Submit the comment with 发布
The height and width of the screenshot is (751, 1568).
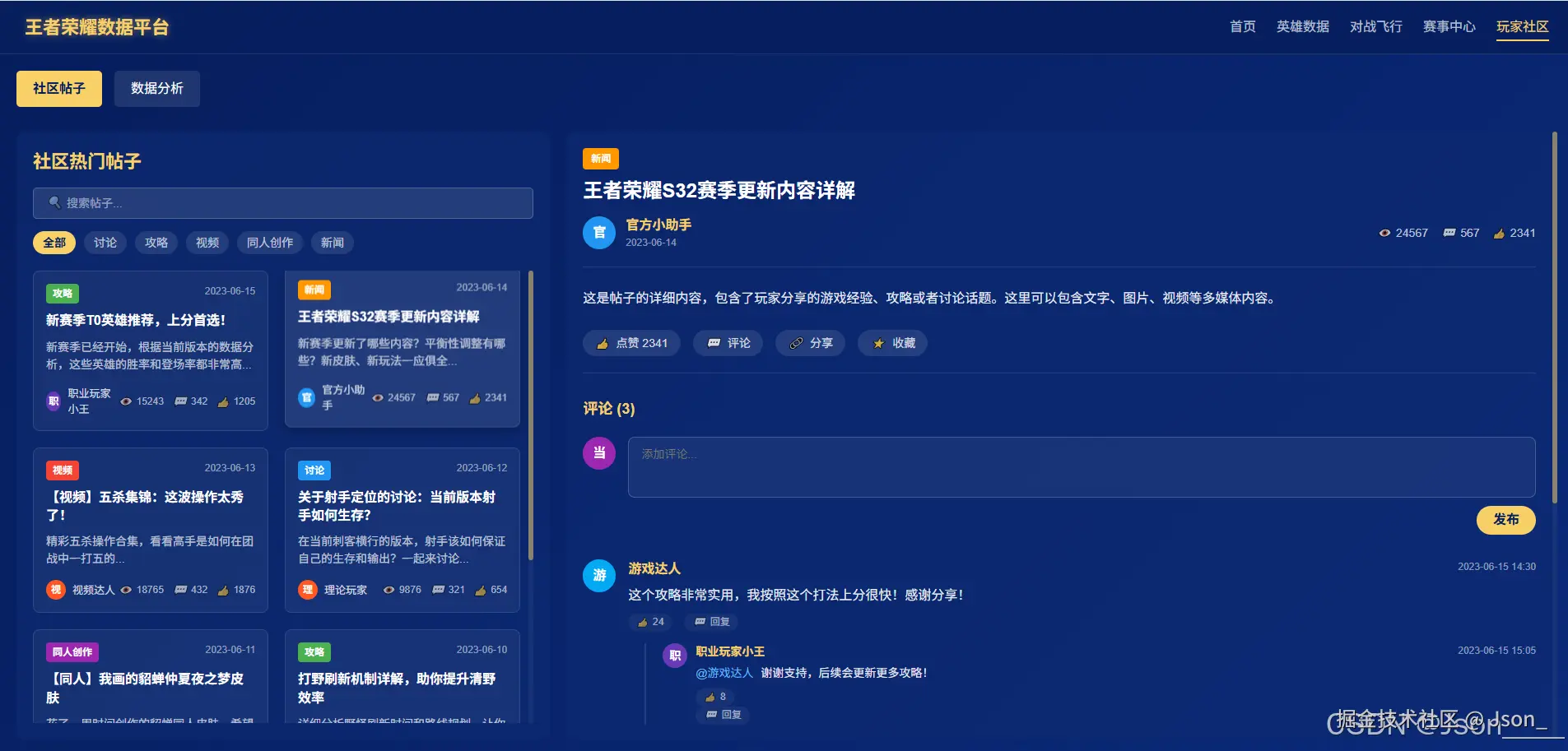[x=1506, y=520]
